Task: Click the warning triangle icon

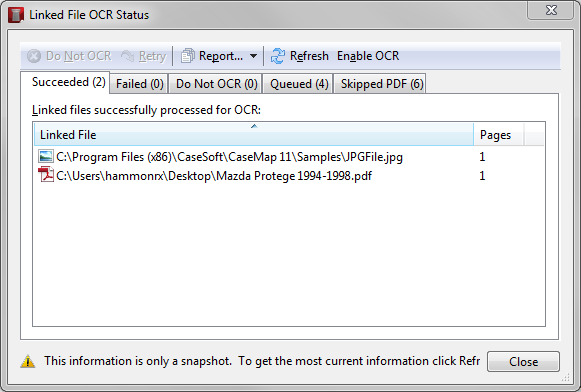Action: click(28, 361)
